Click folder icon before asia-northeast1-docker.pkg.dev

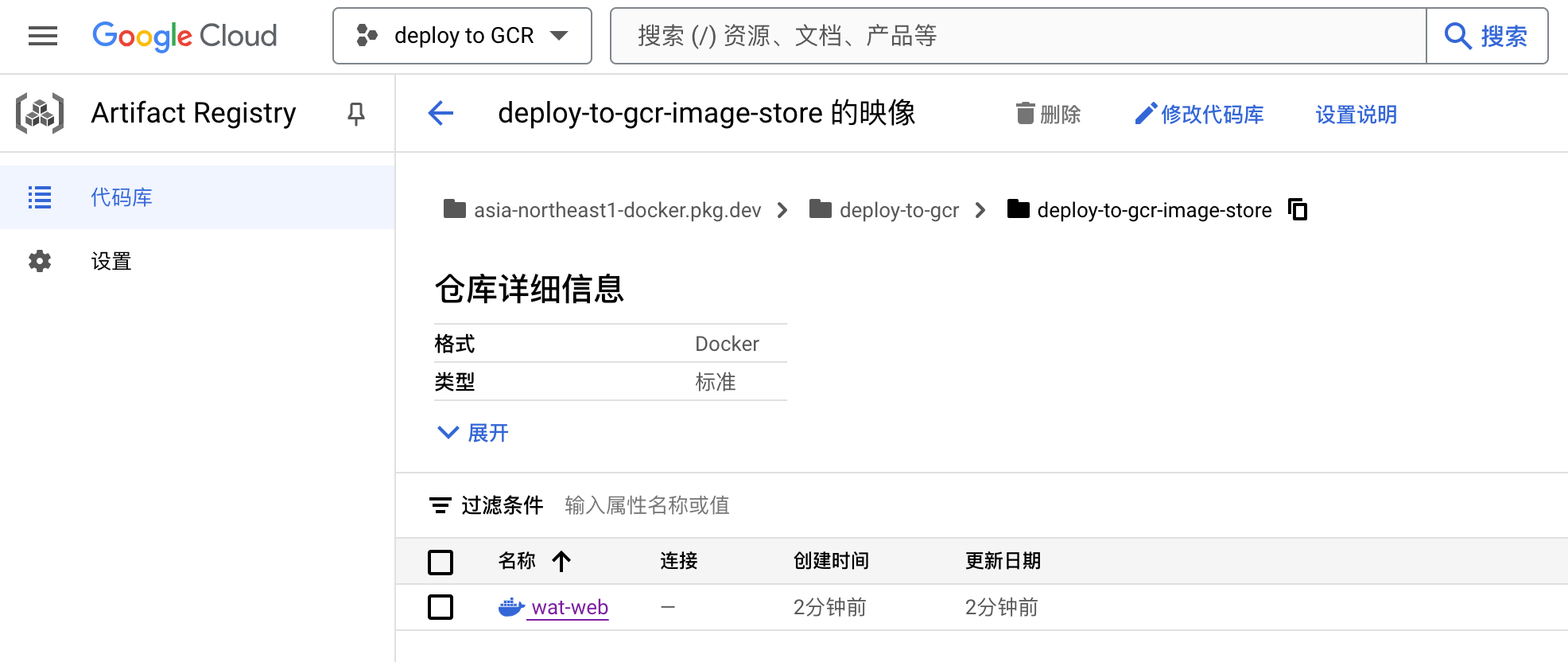(455, 209)
